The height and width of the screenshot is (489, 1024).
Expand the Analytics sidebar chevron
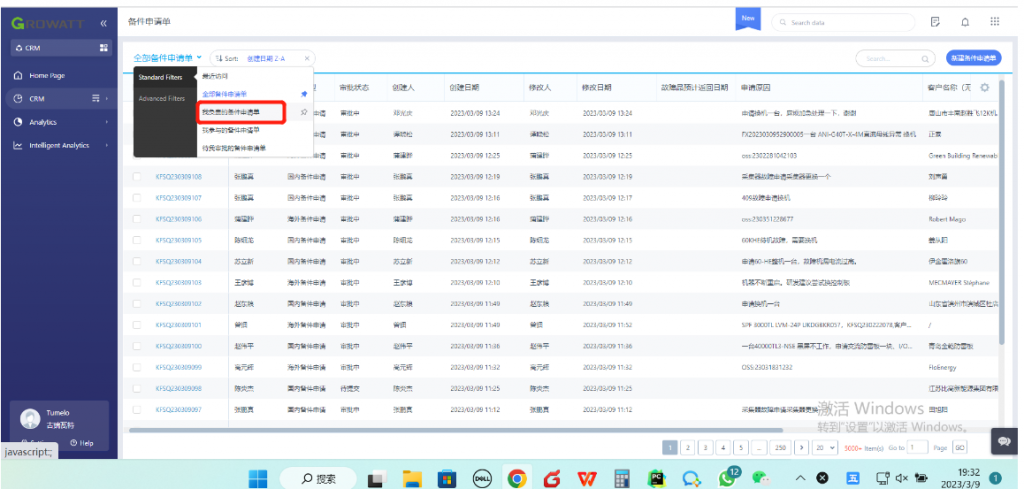tap(106, 122)
